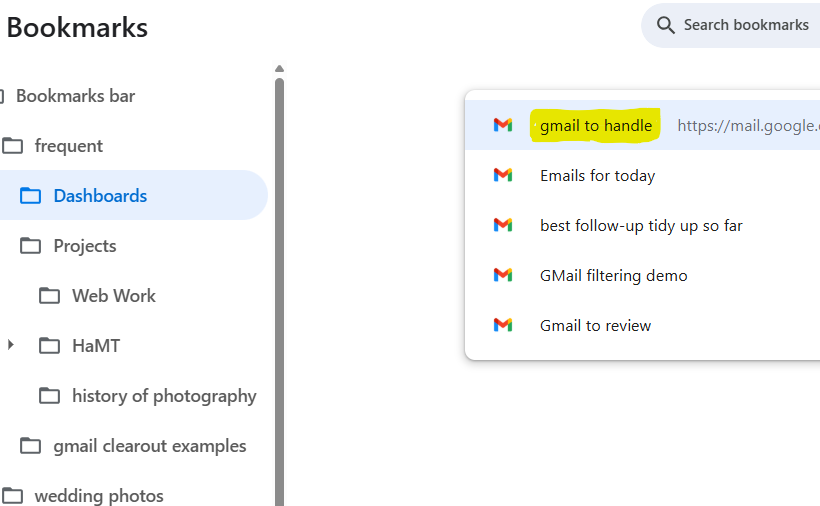Select "best follow-up tidy up so far" bookmark

pyautogui.click(x=641, y=225)
